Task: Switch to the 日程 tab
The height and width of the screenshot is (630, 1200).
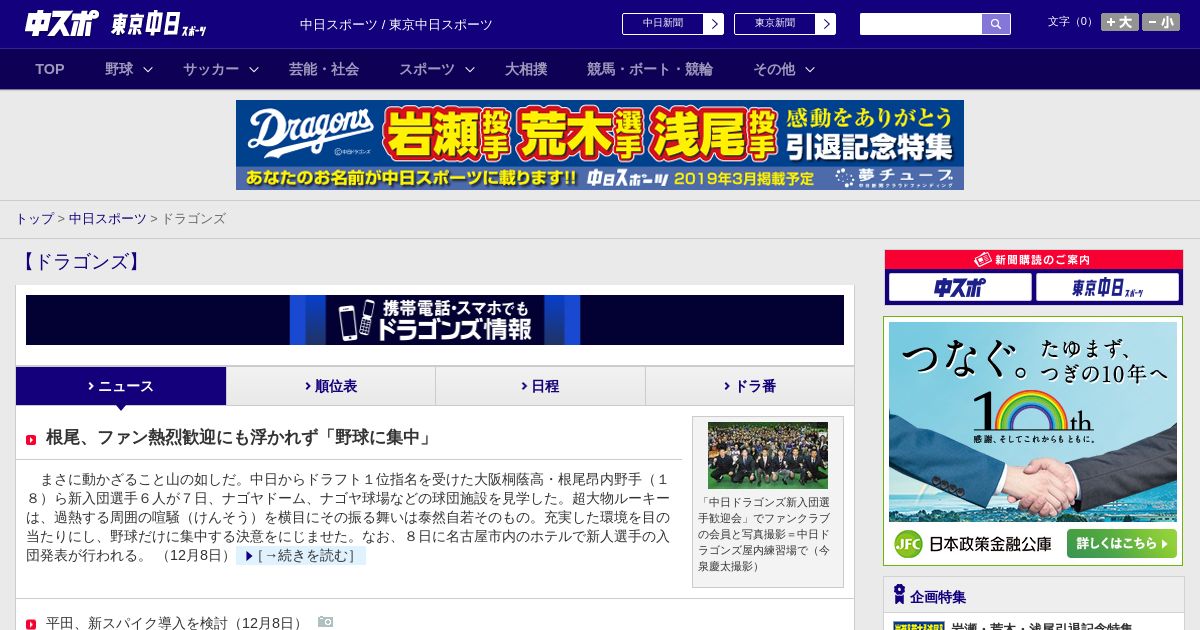Action: (540, 386)
